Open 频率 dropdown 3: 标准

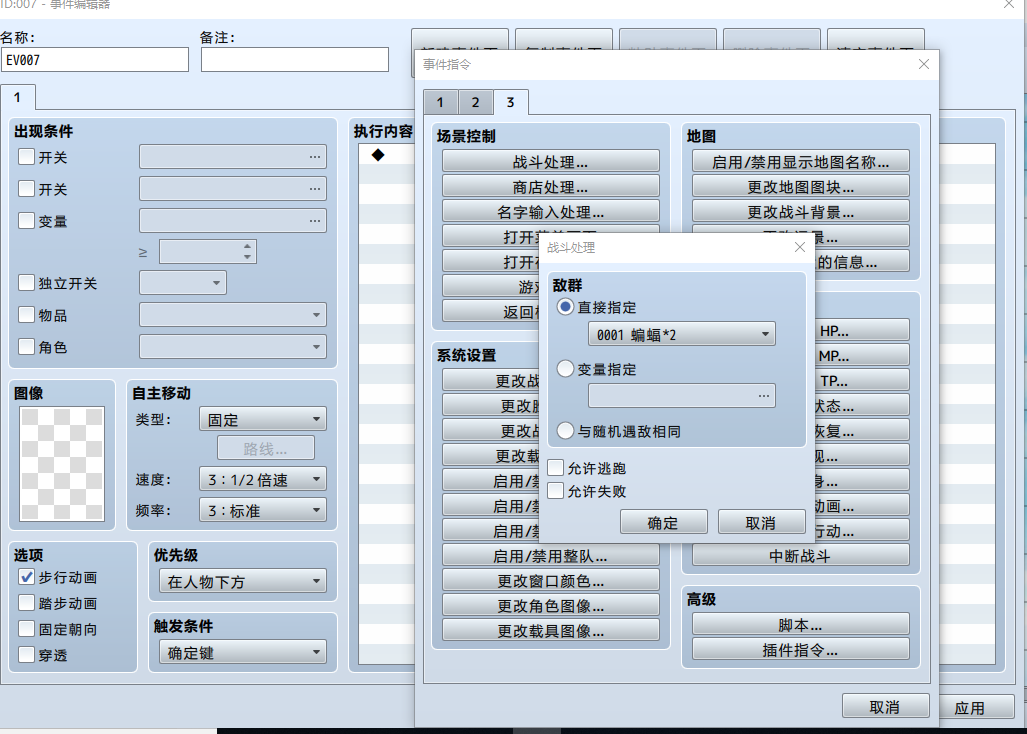(x=263, y=510)
